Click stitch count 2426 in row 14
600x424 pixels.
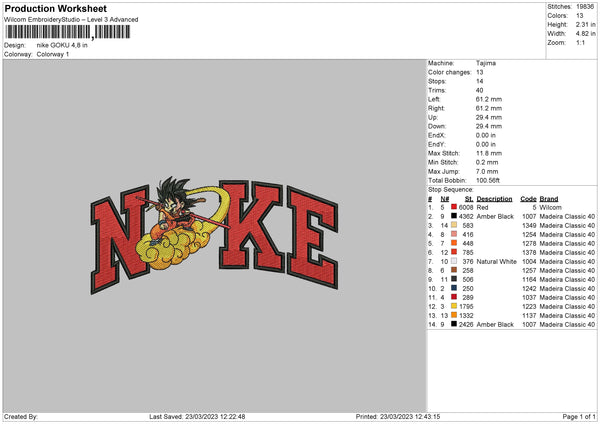466,325
